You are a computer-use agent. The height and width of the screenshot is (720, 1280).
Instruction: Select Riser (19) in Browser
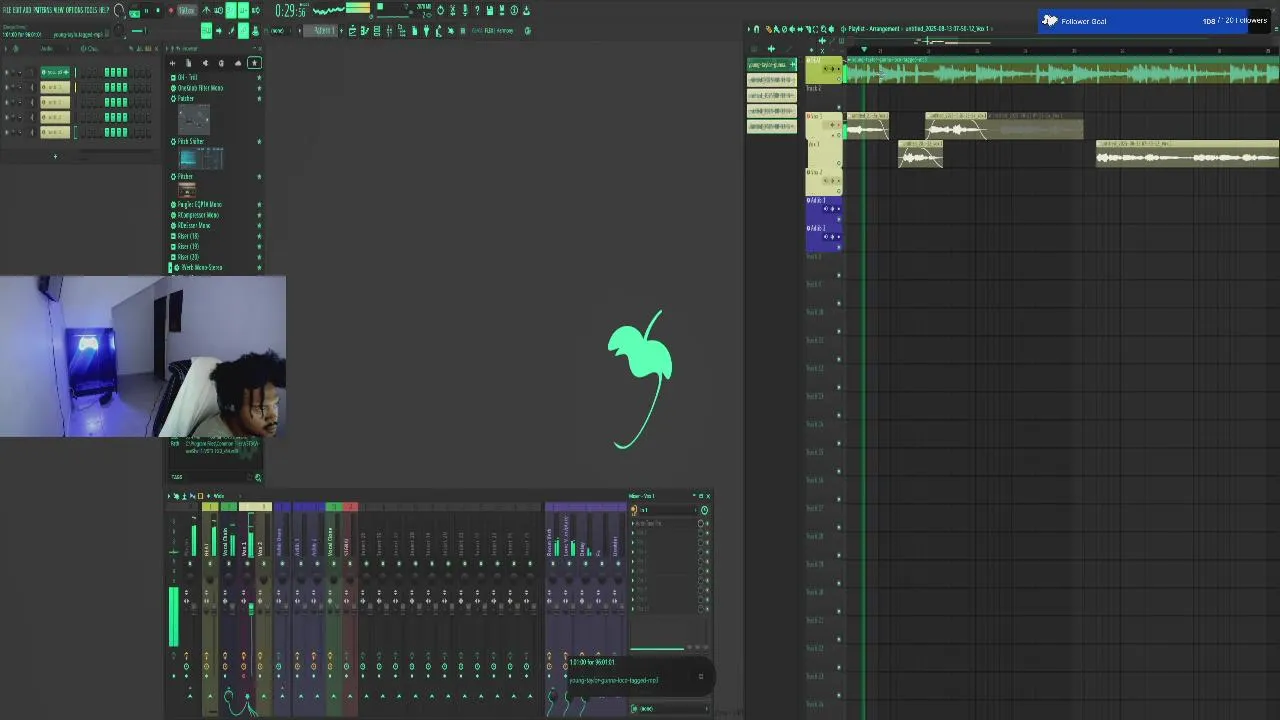(188, 247)
